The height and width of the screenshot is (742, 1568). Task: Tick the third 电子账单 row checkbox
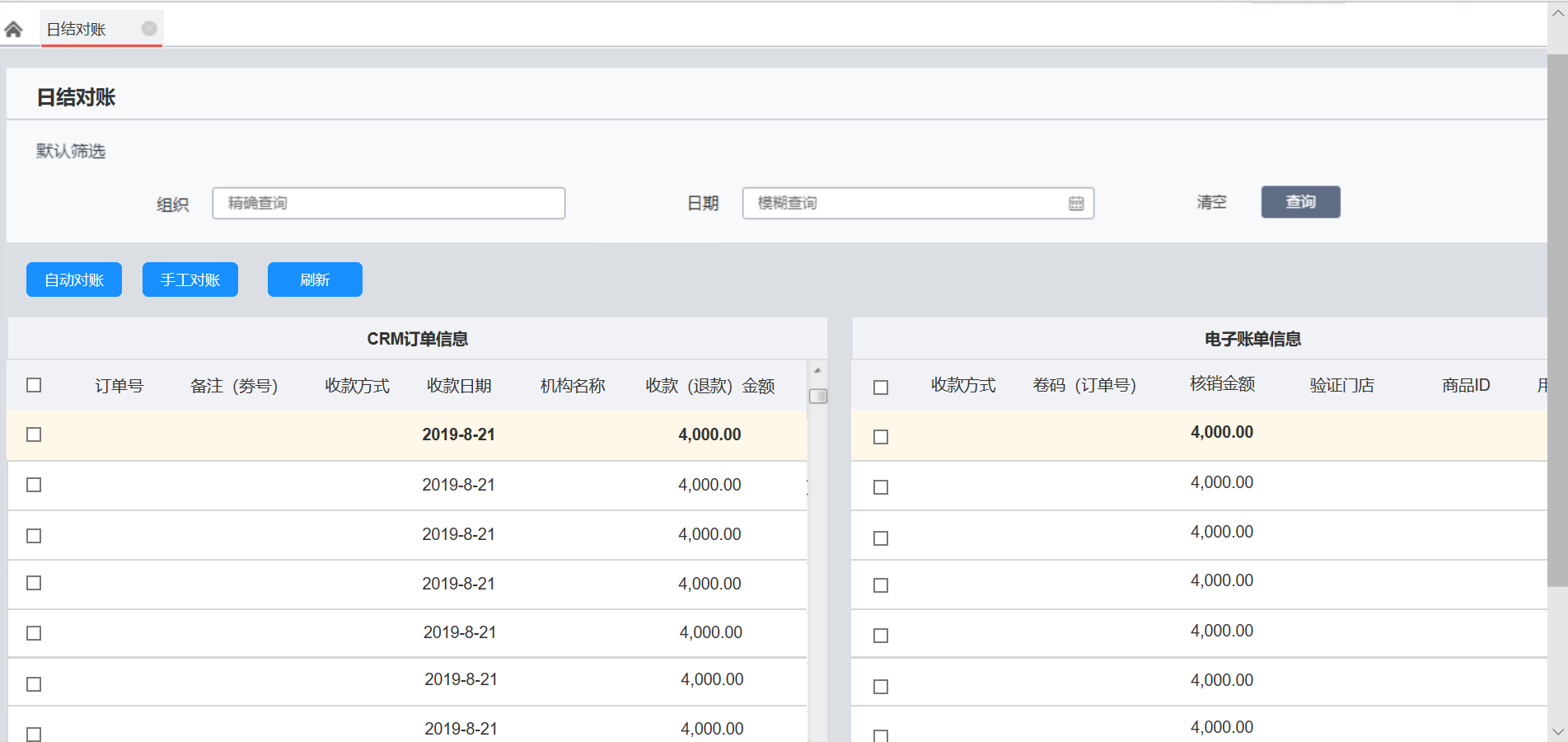[x=881, y=538]
